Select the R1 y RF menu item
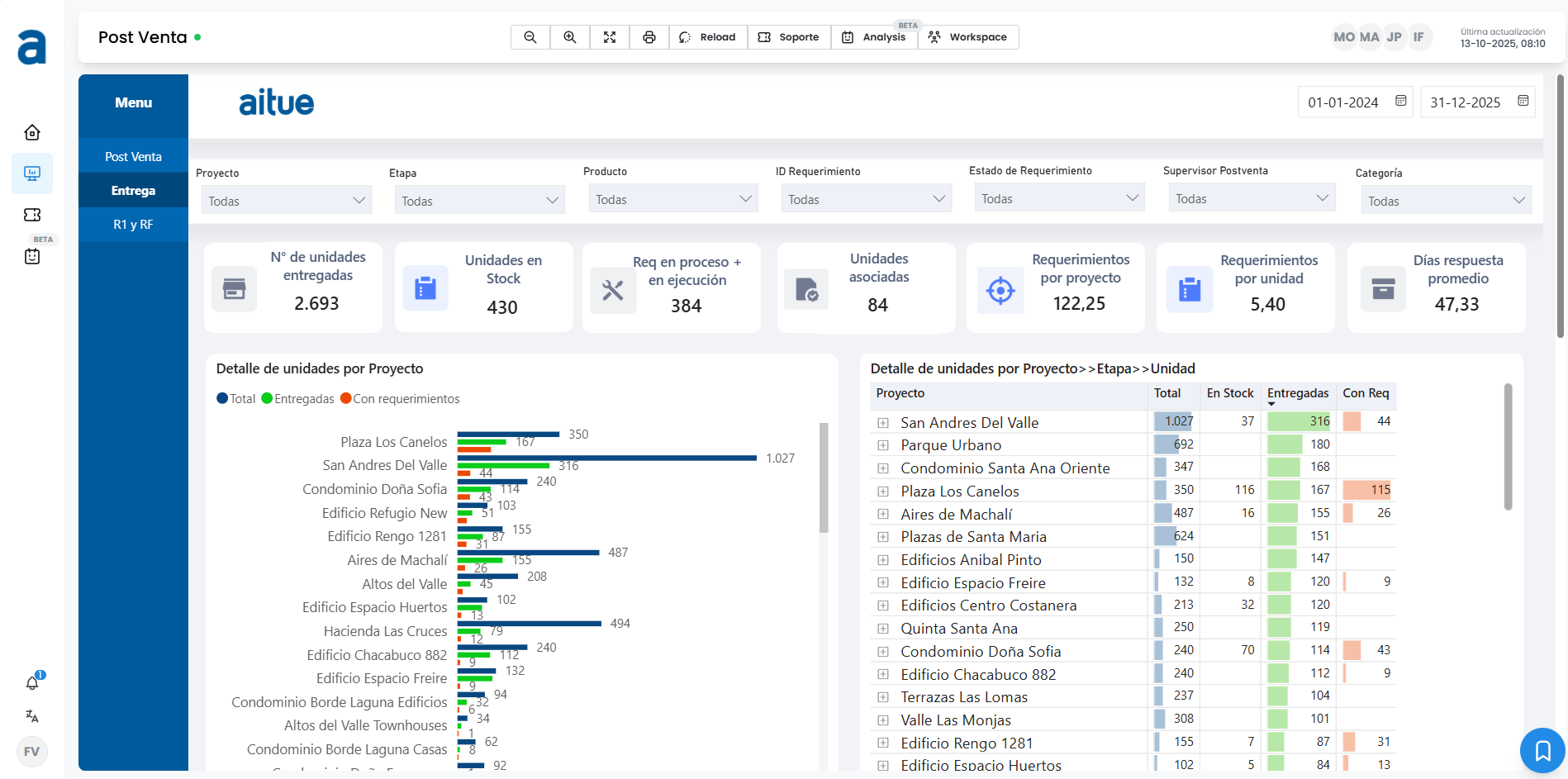 coord(133,225)
